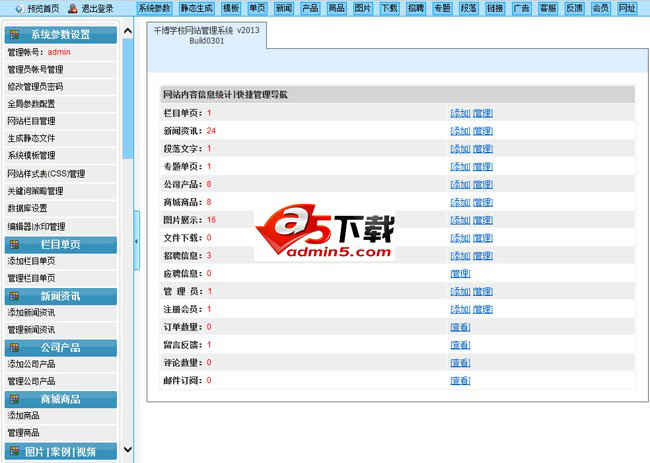
Task: Open 编辑器|水印管理 in sidebar
Action: coord(36,227)
